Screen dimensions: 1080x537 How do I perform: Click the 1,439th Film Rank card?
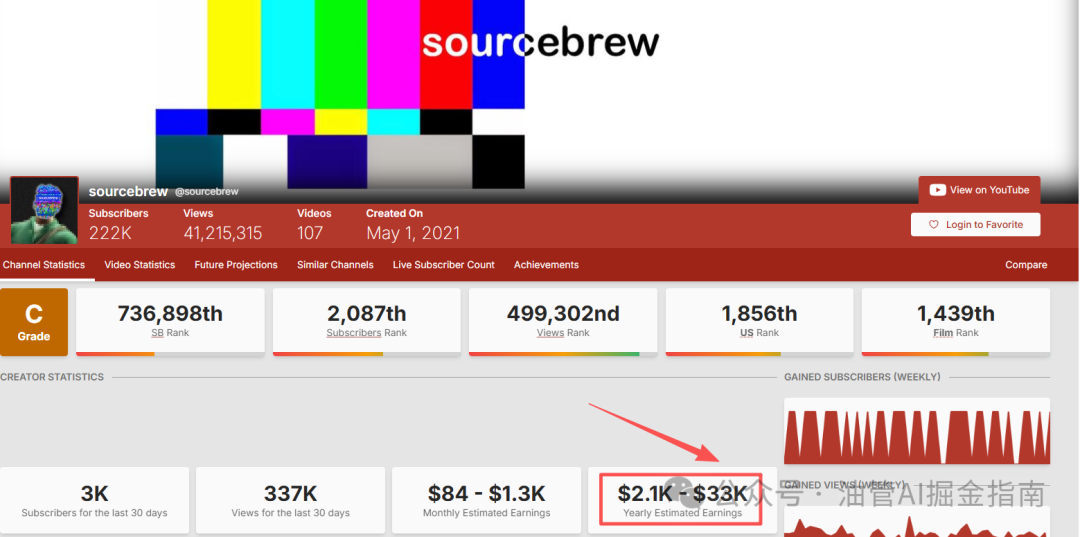(956, 322)
